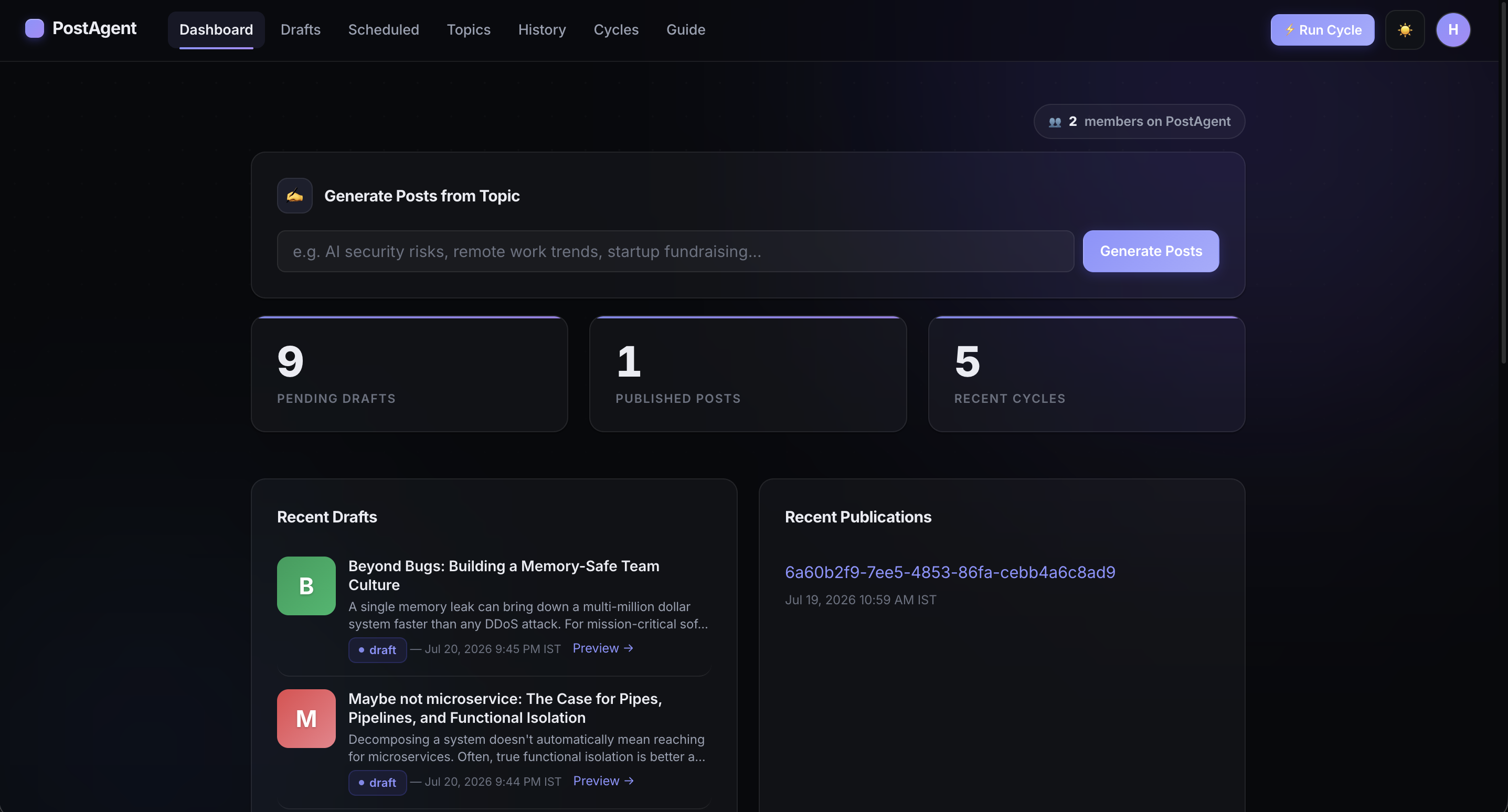Screen dimensions: 1508x812
Task: Click the members people icon
Action: coord(1055,122)
